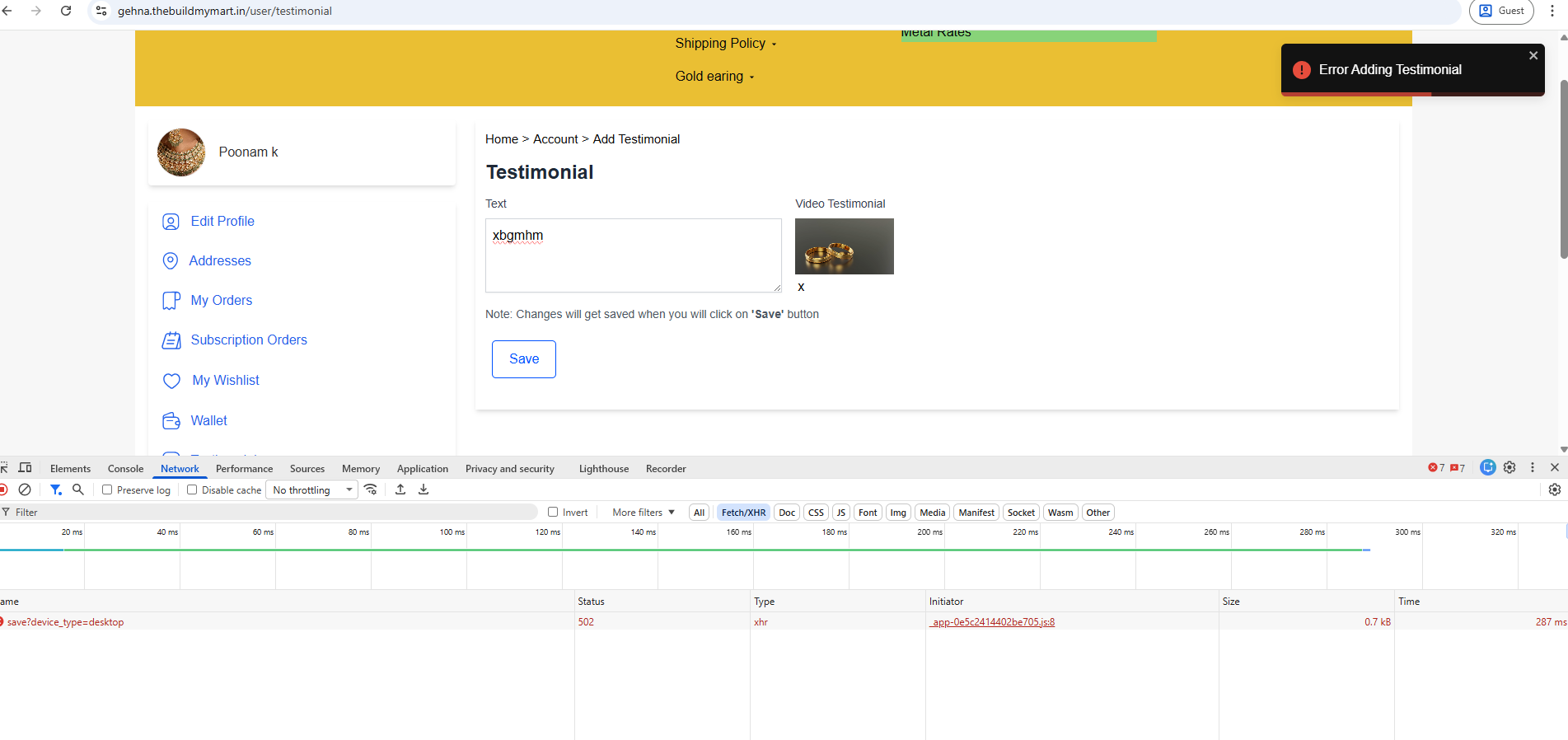The image size is (1568, 740).
Task: Switch to the Memory tab
Action: click(361, 468)
